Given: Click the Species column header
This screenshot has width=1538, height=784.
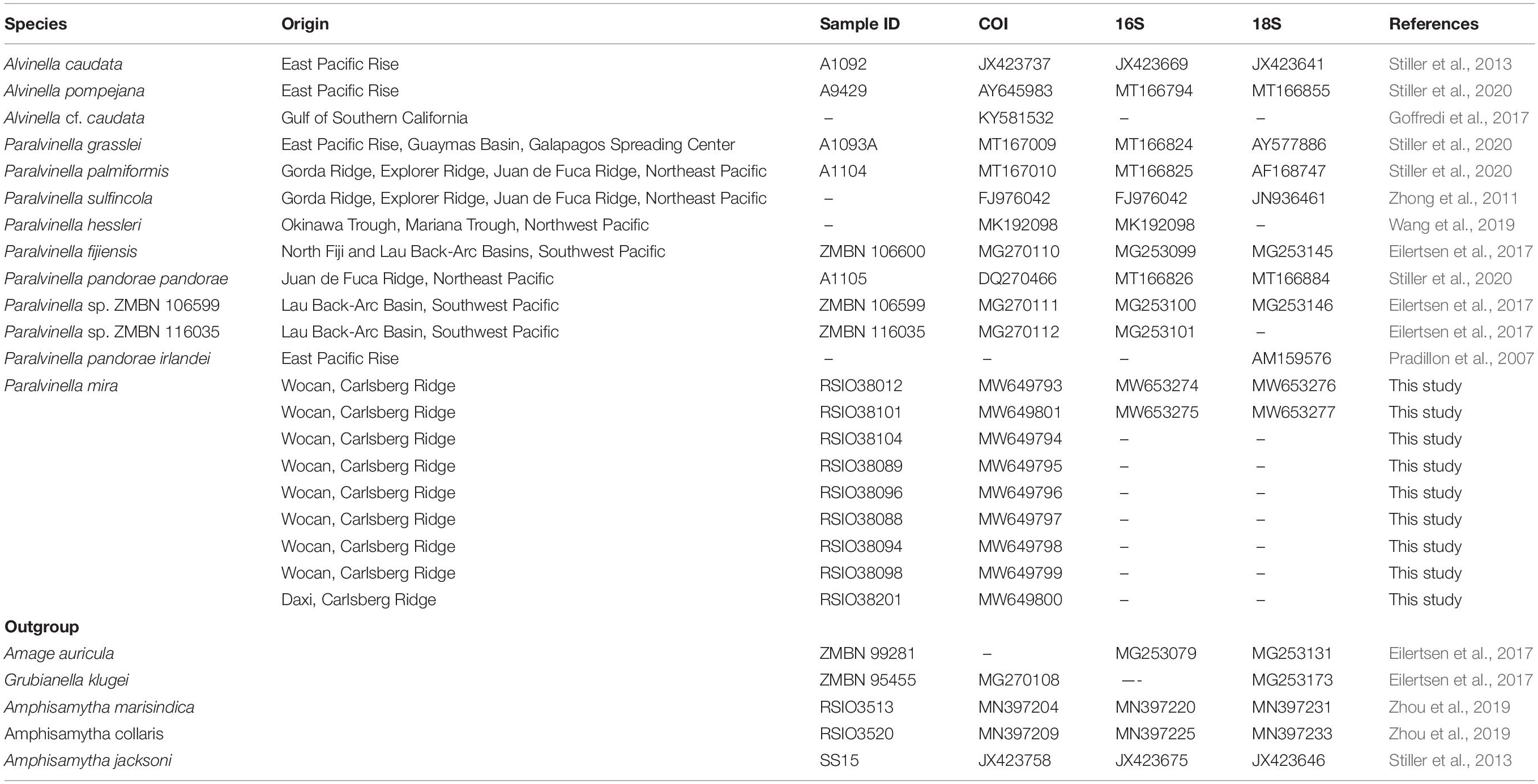Looking at the screenshot, I should click(36, 24).
